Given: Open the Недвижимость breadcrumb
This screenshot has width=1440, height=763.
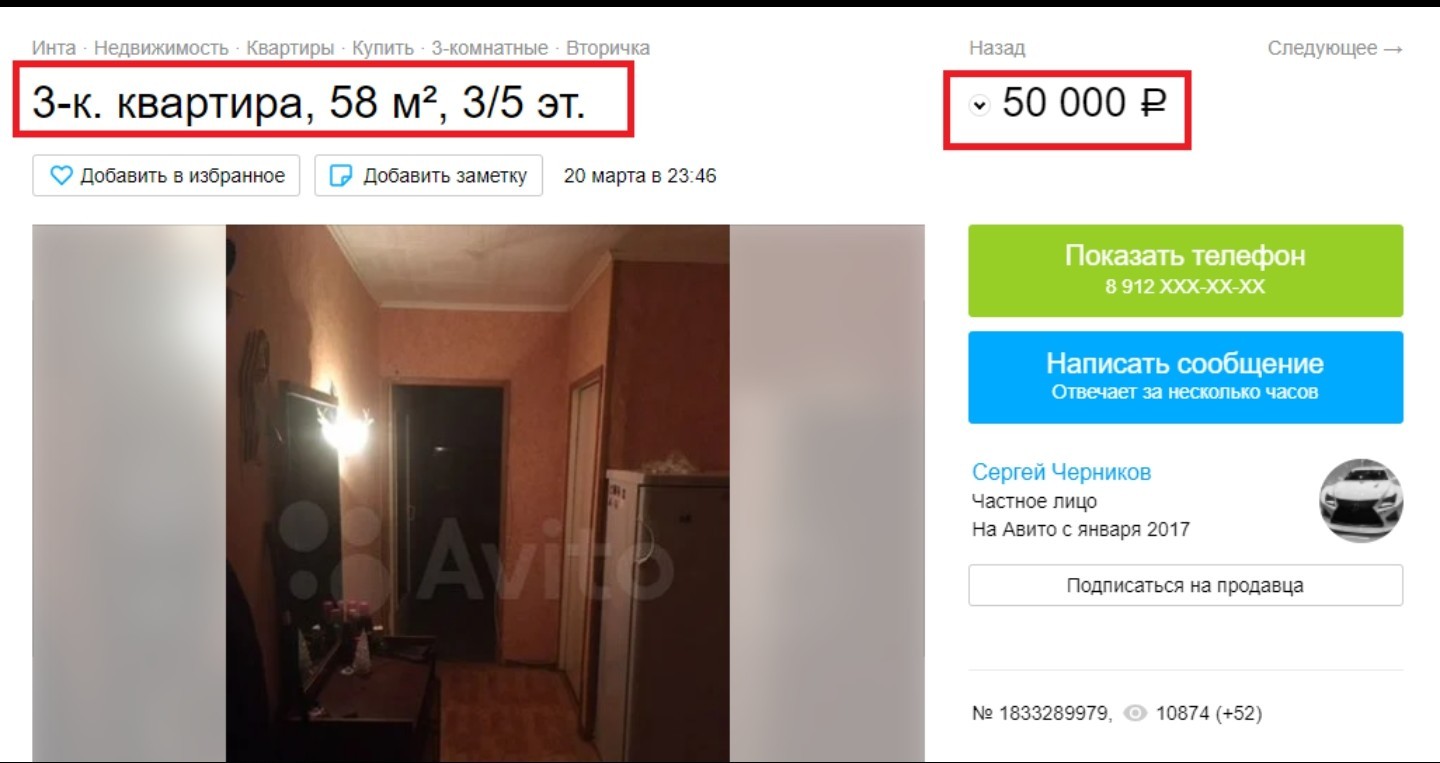Looking at the screenshot, I should (161, 48).
